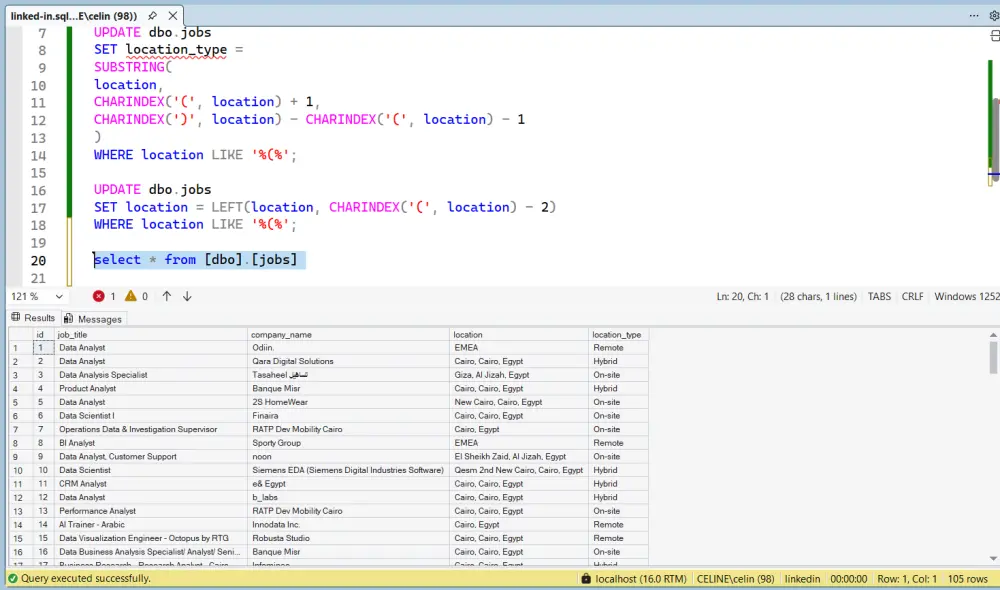Click the CRLF line ending indicator
This screenshot has height=590, width=1000.
click(x=912, y=296)
